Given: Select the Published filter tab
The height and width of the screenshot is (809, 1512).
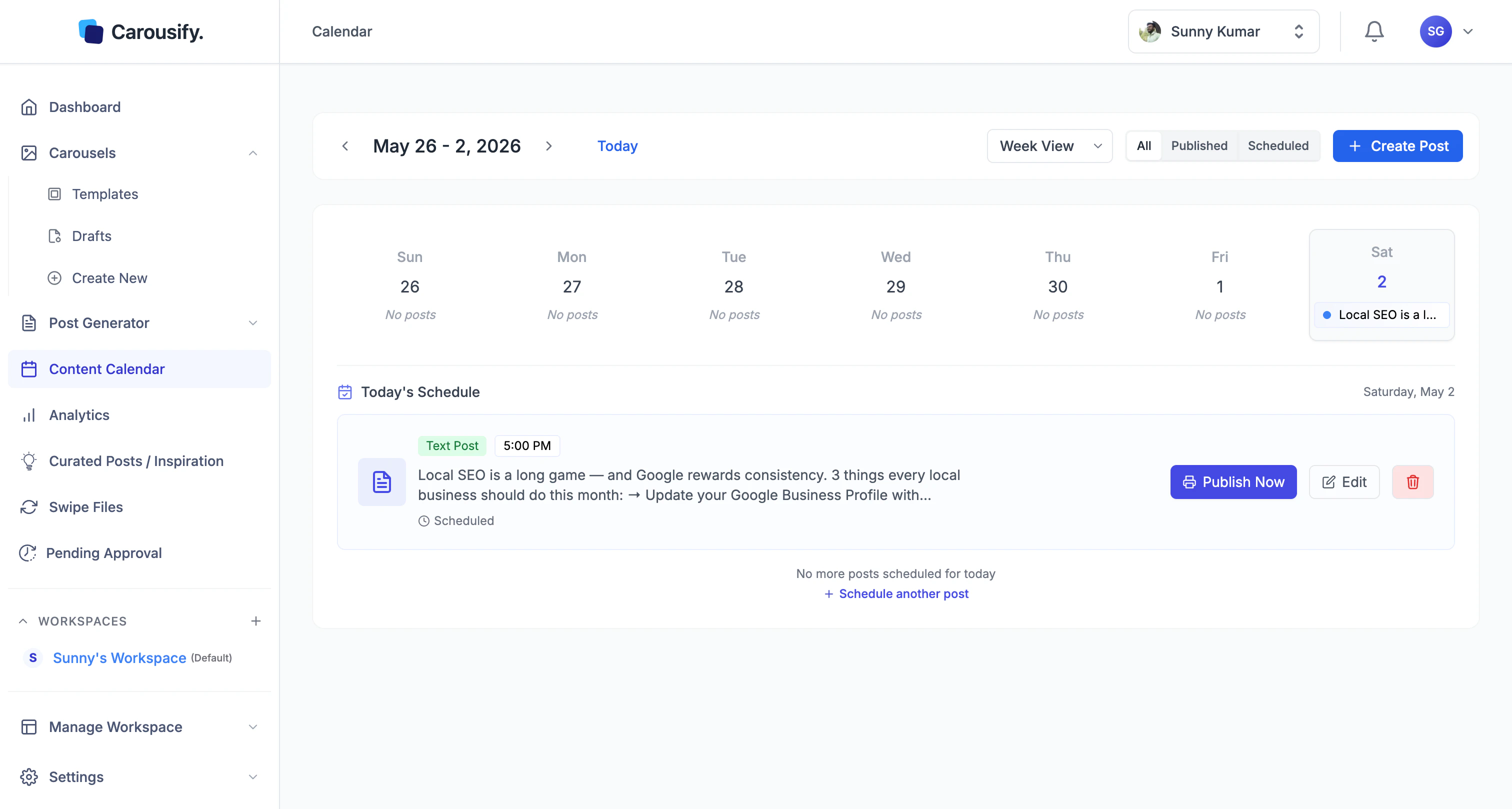Looking at the screenshot, I should pos(1199,145).
